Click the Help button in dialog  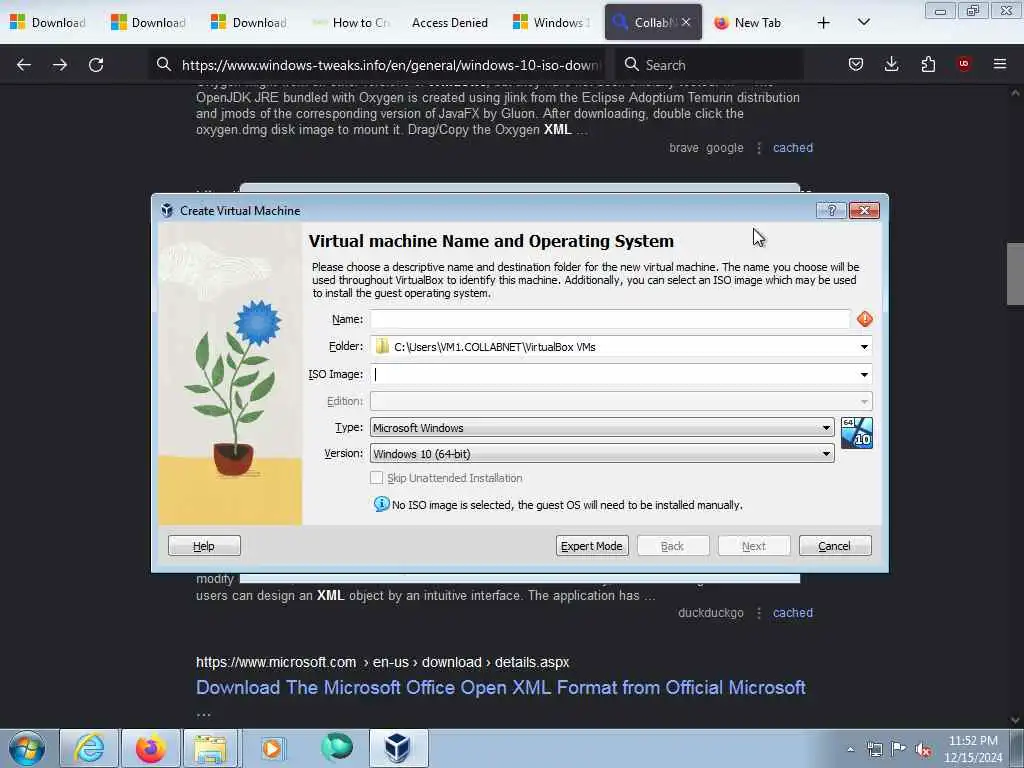pos(204,545)
